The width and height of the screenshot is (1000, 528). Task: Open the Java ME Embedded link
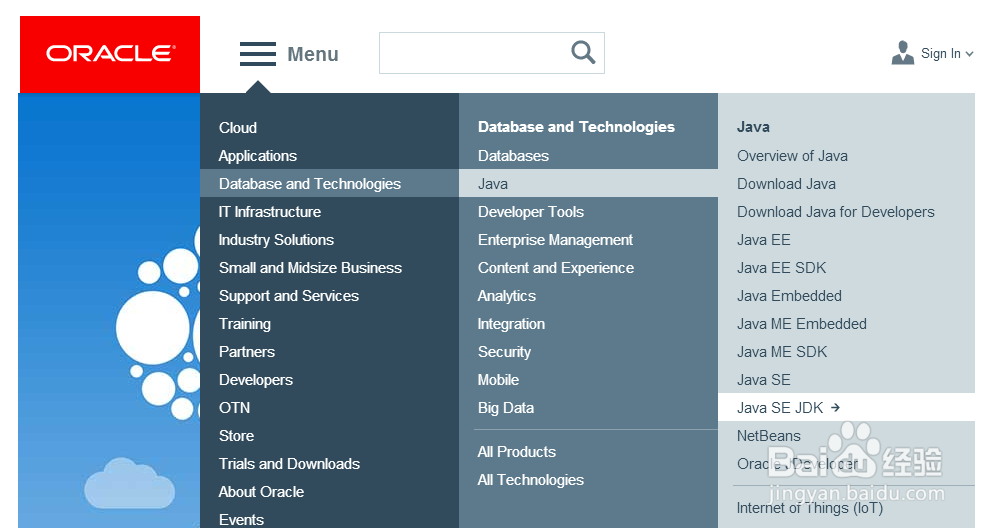(802, 324)
